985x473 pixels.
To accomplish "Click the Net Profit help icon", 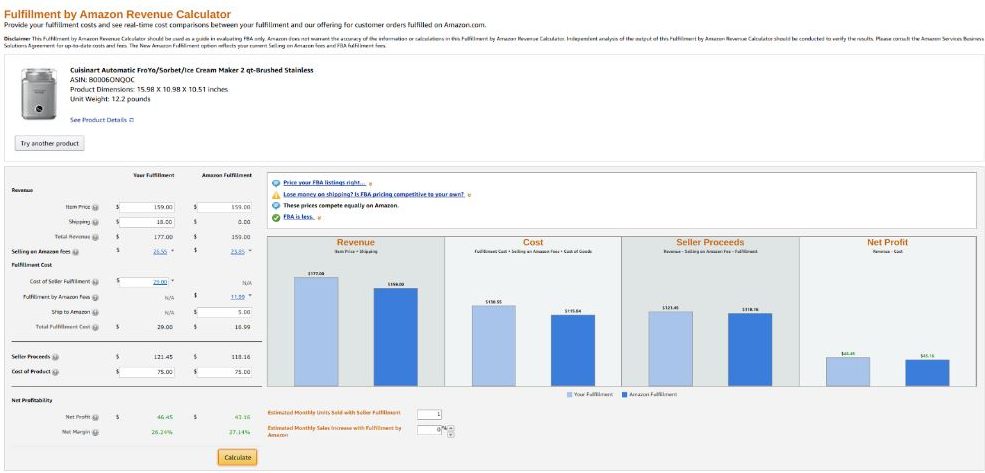I will coord(95,417).
